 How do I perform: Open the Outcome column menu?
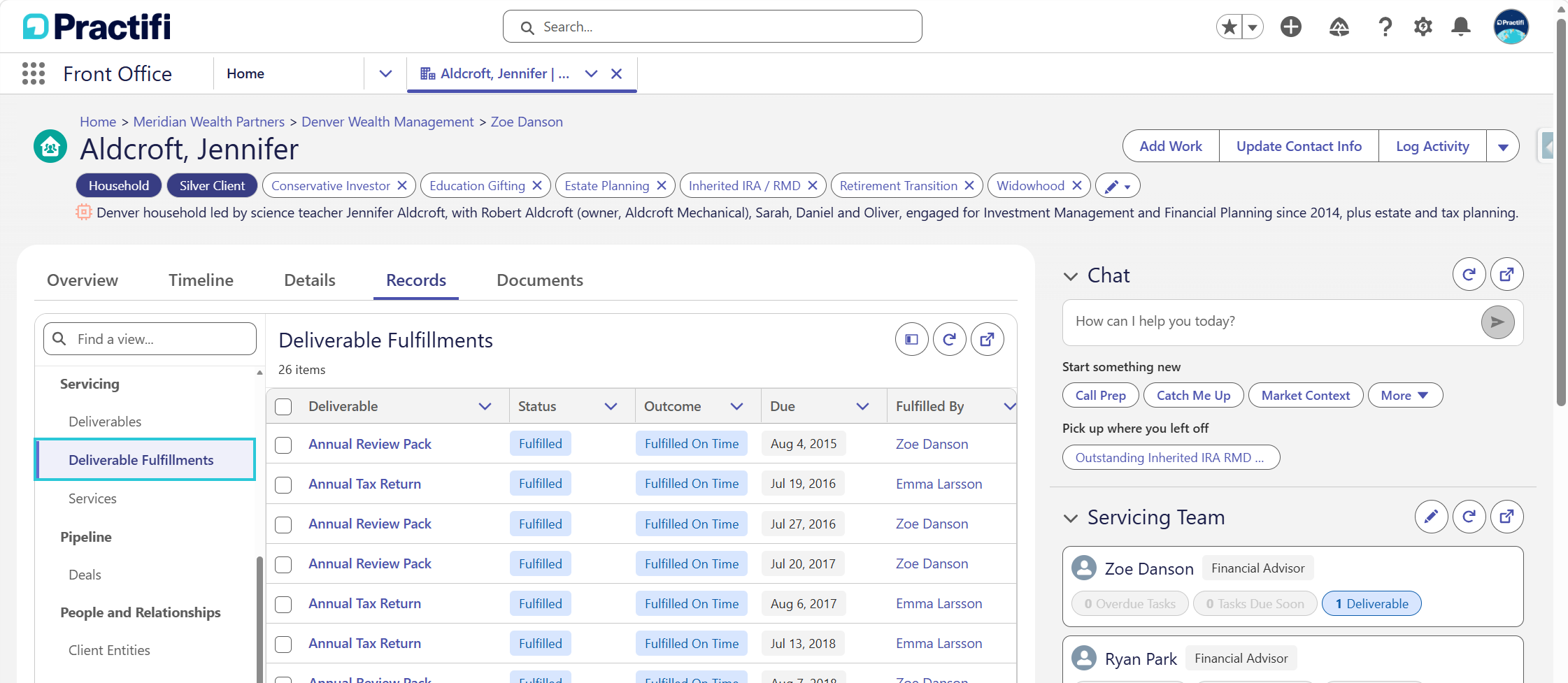[736, 406]
